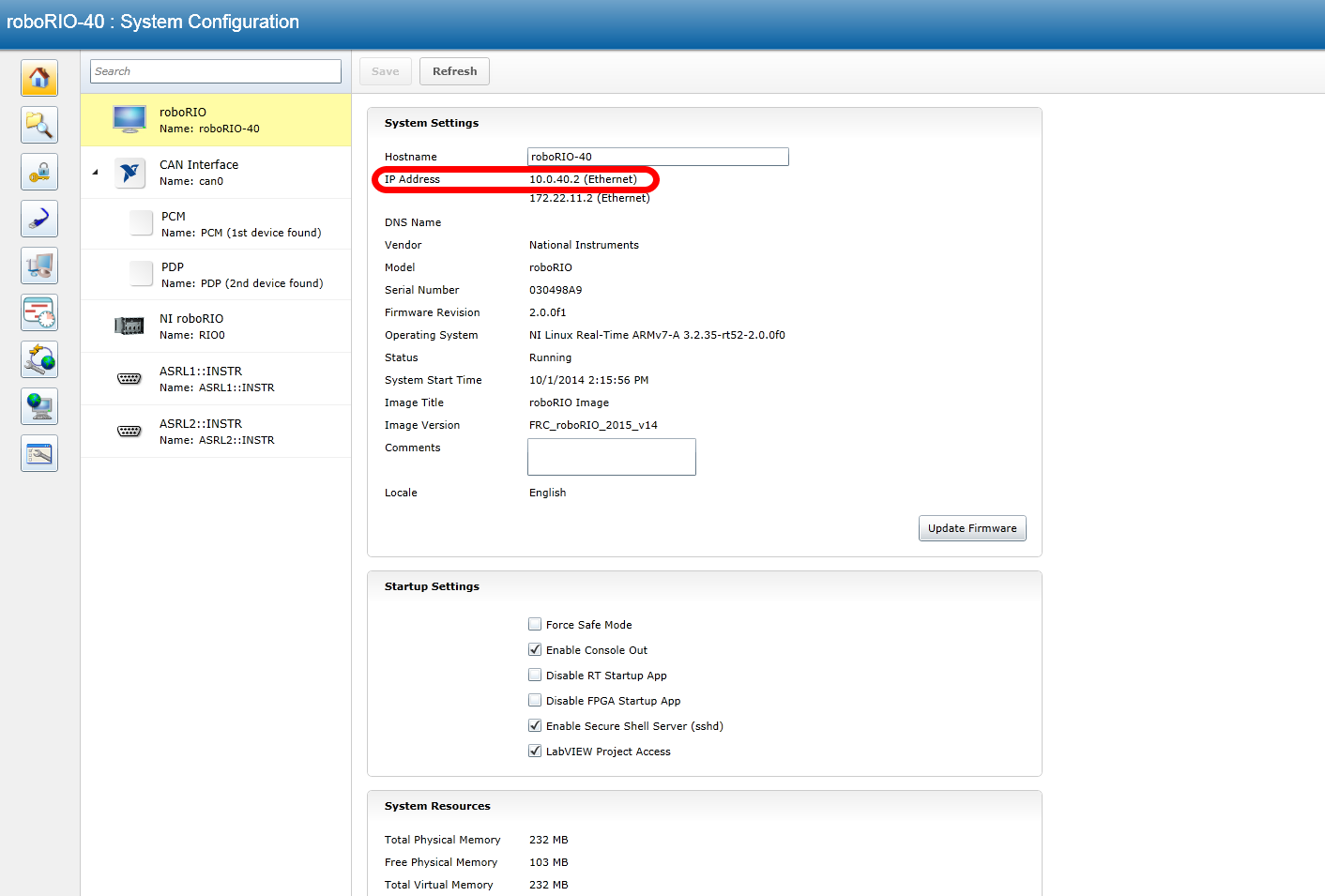The image size is (1325, 896).
Task: Open the System Tools page
Action: (x=38, y=453)
